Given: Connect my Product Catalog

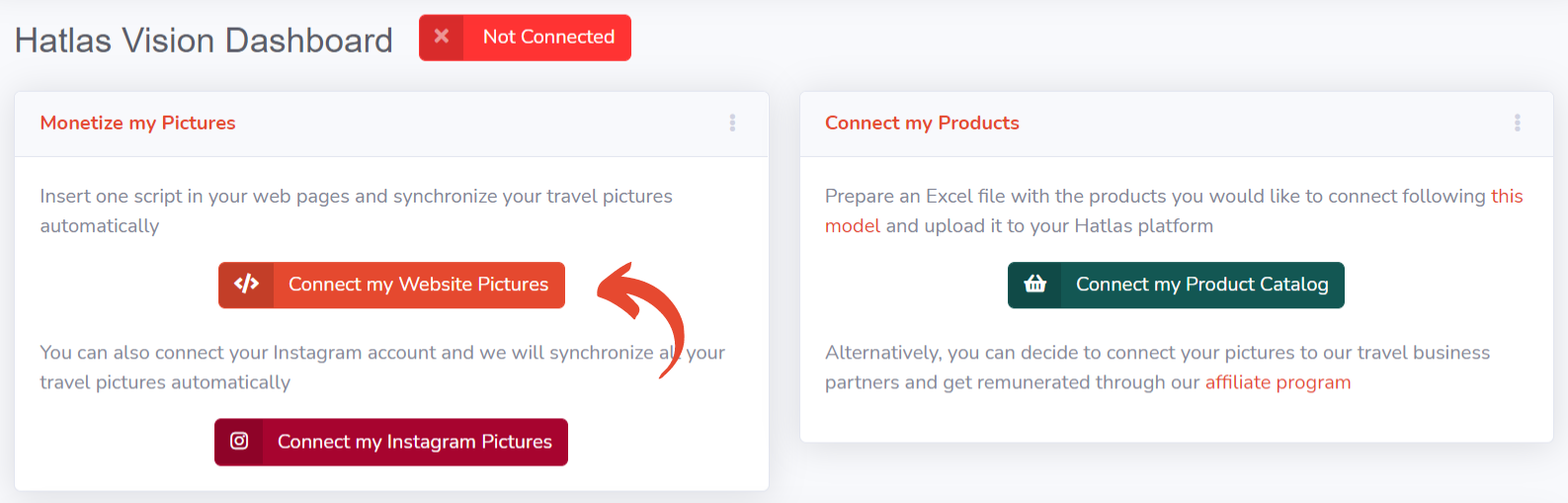Looking at the screenshot, I should point(1176,285).
